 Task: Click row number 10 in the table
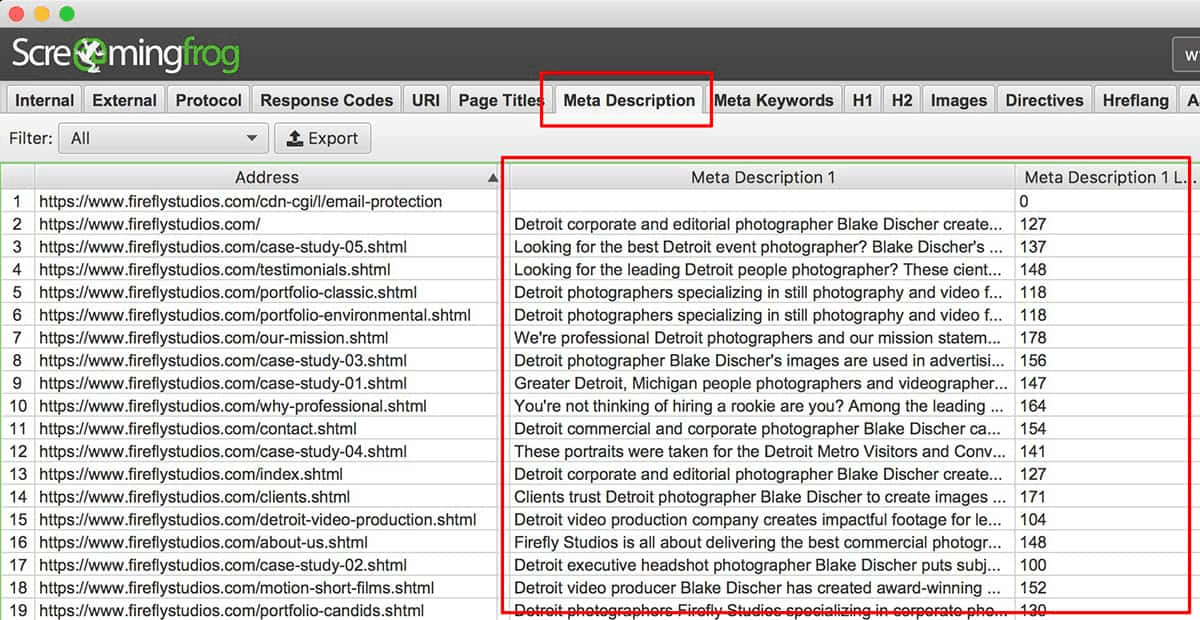(18, 406)
